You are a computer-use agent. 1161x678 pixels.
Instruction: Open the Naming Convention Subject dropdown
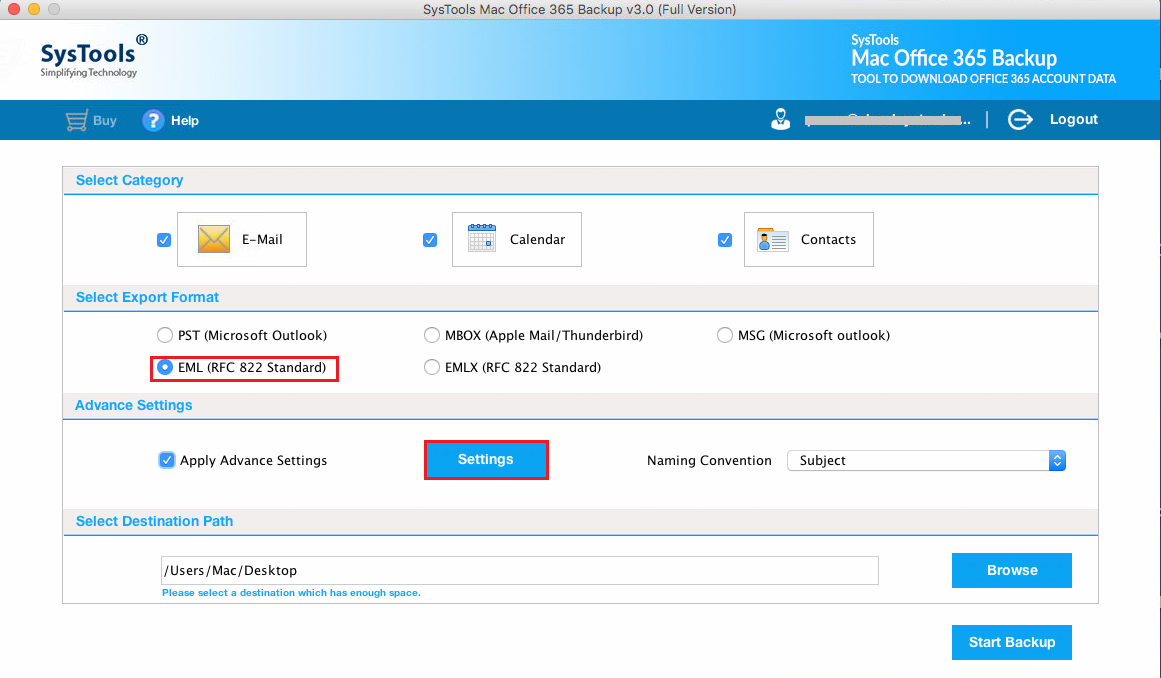[926, 460]
